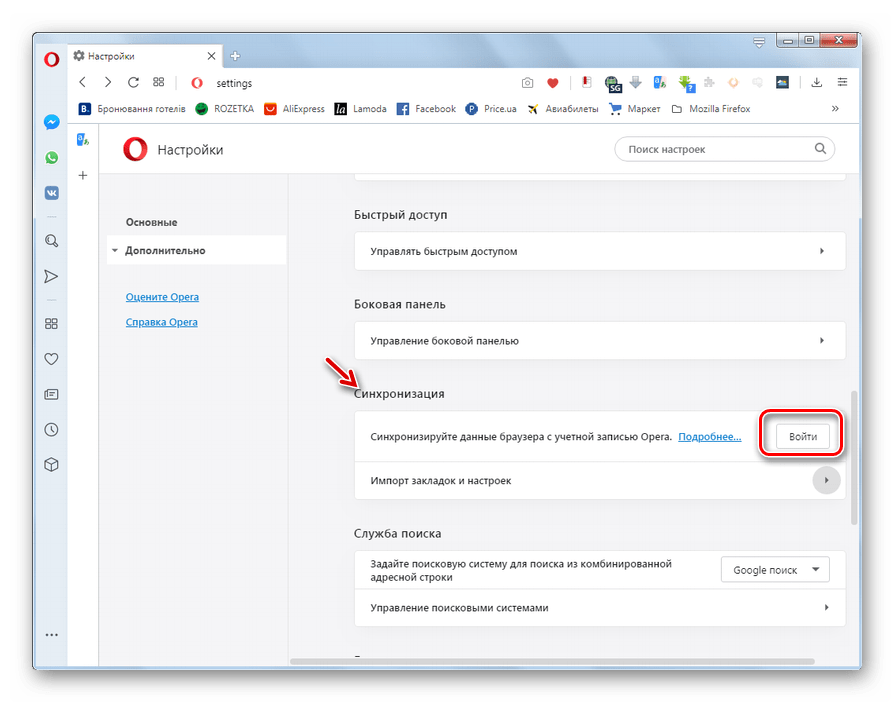Image resolution: width=895 pixels, height=703 pixels.
Task: Open extensions cube in sidebar
Action: coord(51,465)
